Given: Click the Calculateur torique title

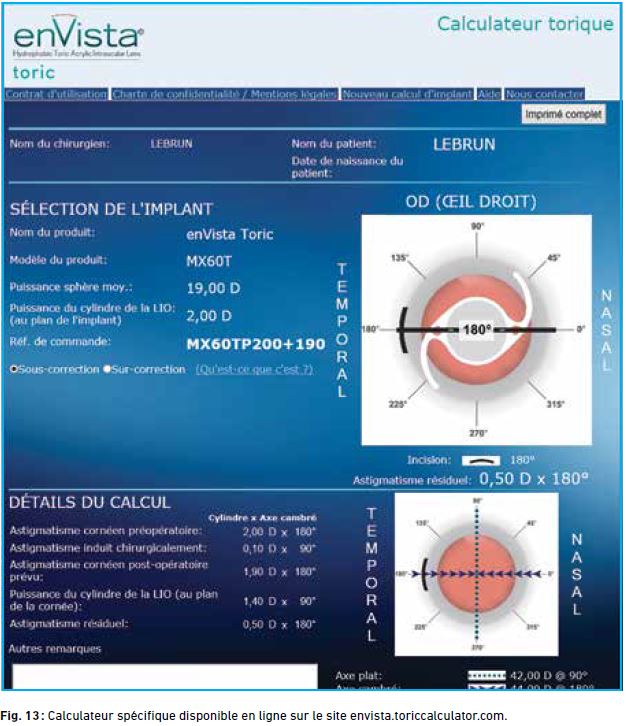Looking at the screenshot, I should click(x=526, y=24).
